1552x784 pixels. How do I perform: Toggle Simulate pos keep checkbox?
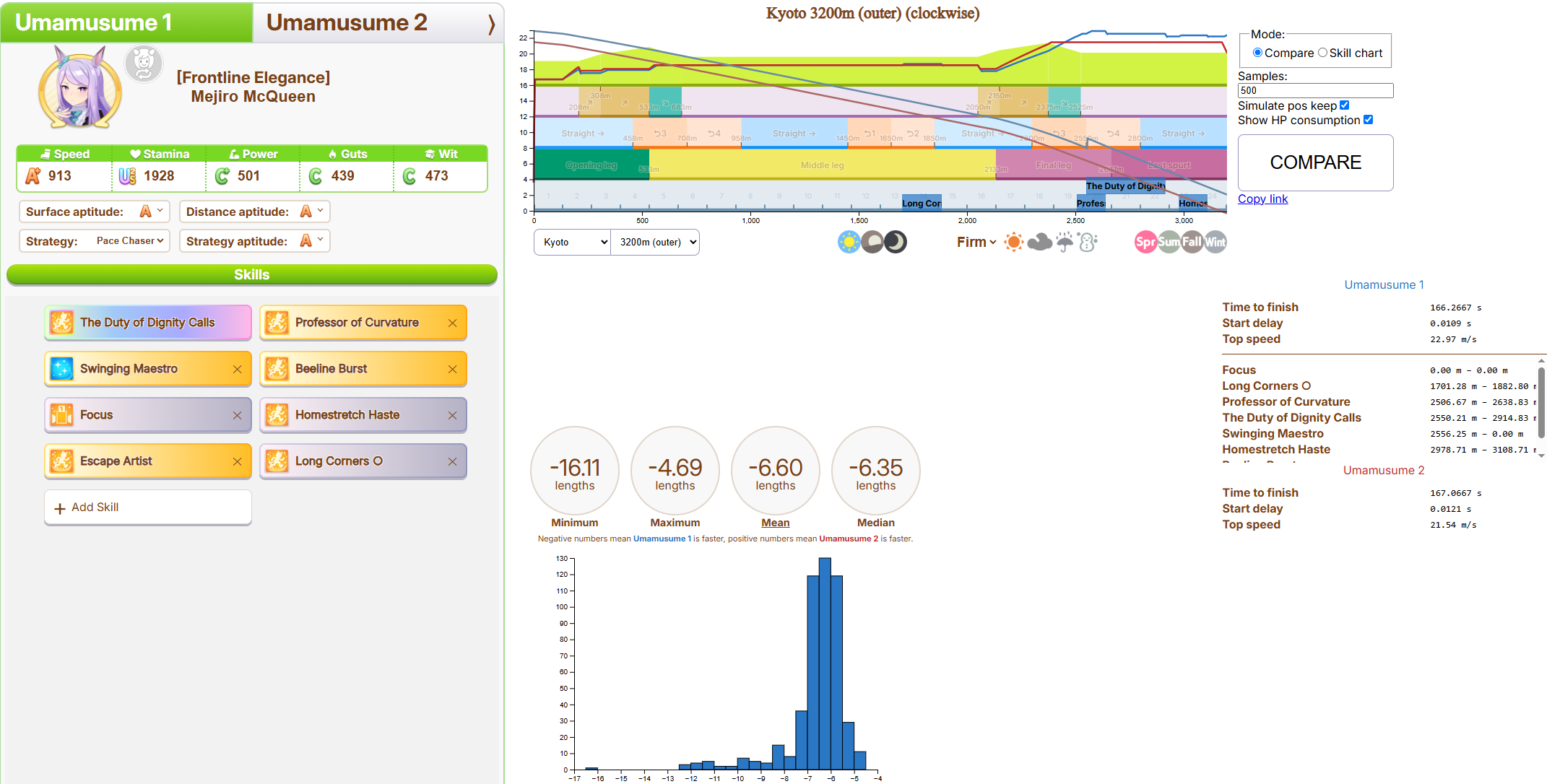tap(1344, 105)
